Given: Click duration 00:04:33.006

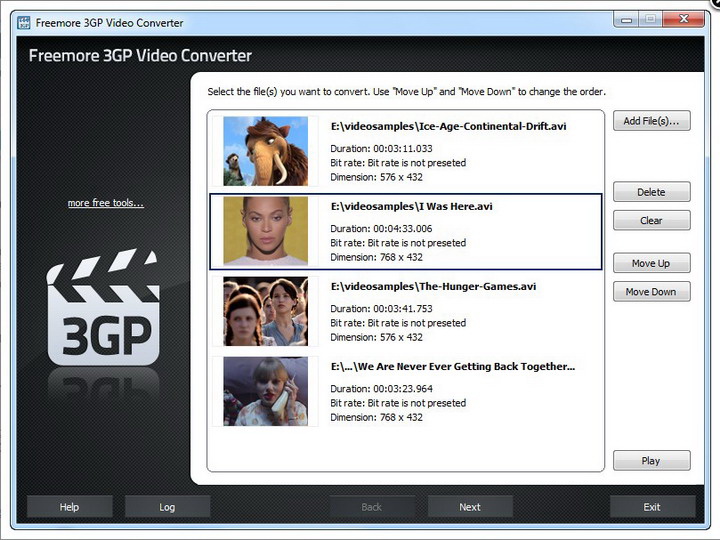Looking at the screenshot, I should click(x=381, y=229).
